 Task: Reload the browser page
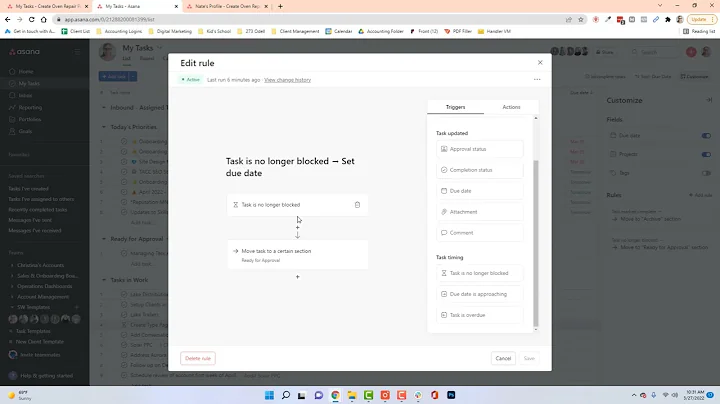pos(31,19)
